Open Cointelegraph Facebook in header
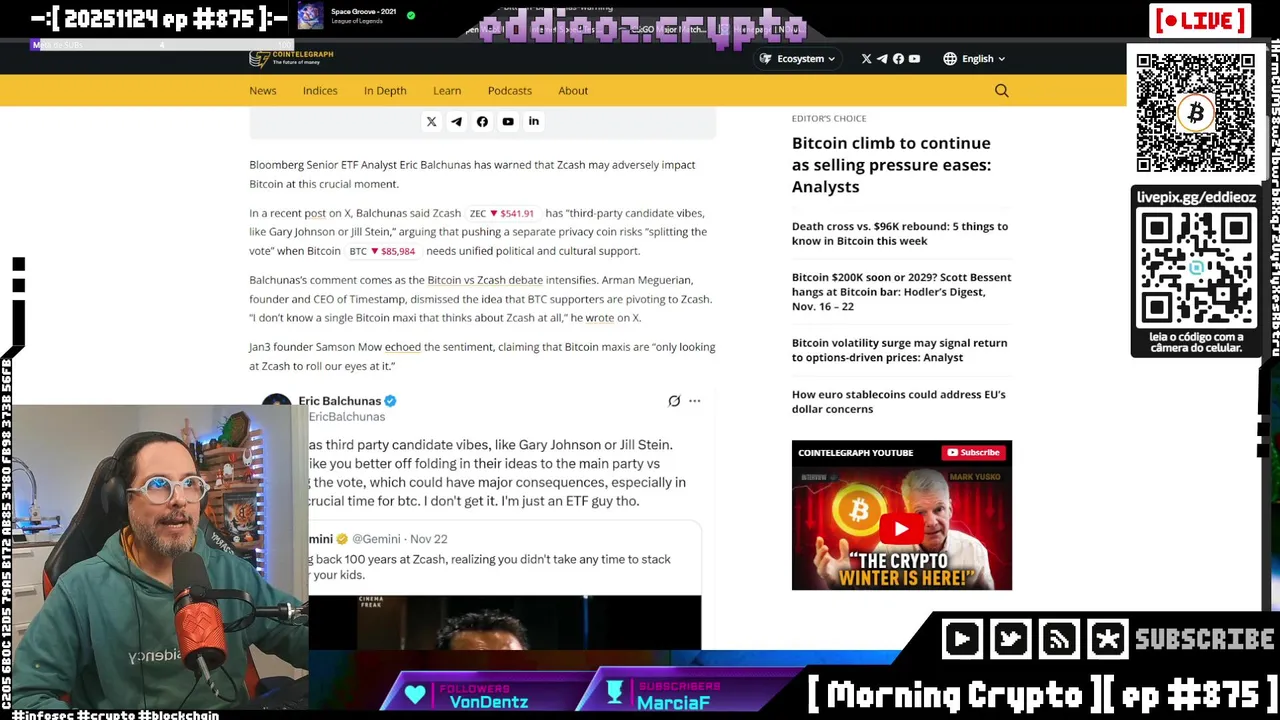 pos(898,59)
